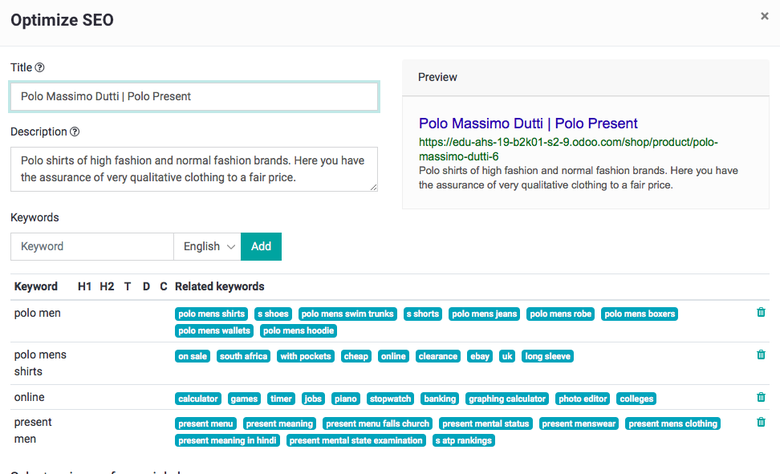Click the 'uk' tag
The width and height of the screenshot is (780, 474).
click(x=507, y=356)
